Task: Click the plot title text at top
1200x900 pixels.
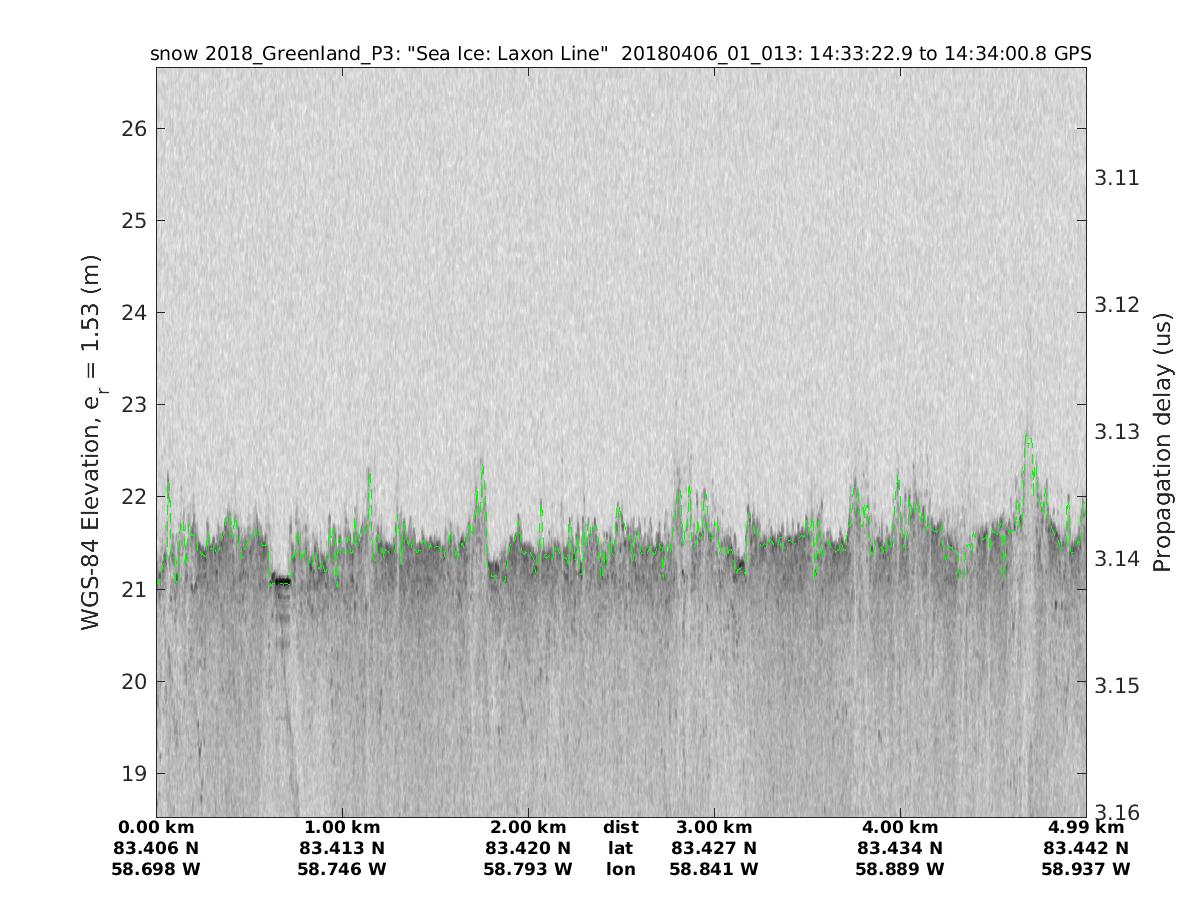Action: click(x=620, y=54)
